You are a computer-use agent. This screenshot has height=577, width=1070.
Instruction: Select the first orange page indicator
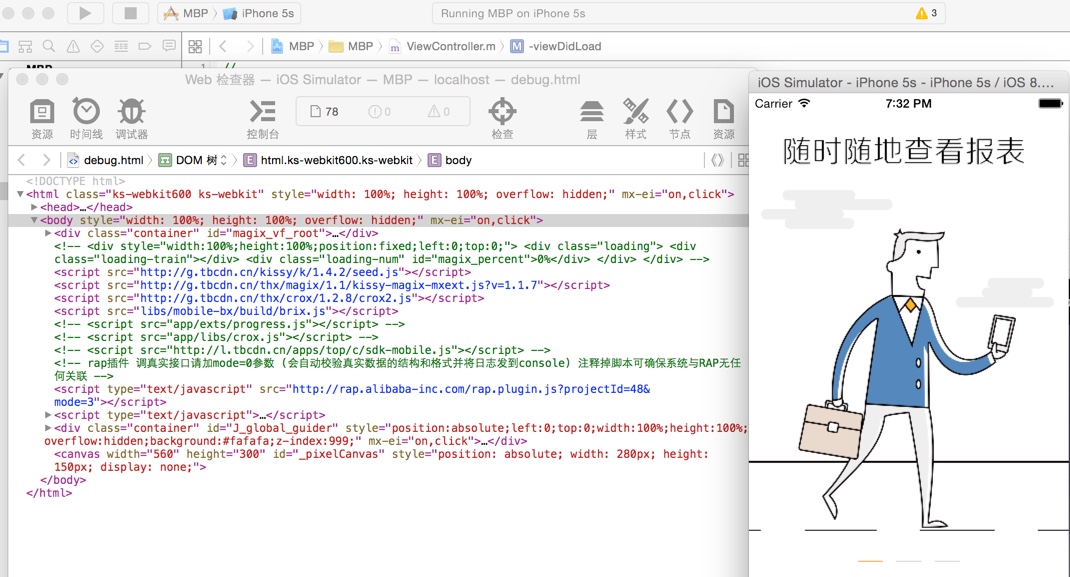point(870,561)
